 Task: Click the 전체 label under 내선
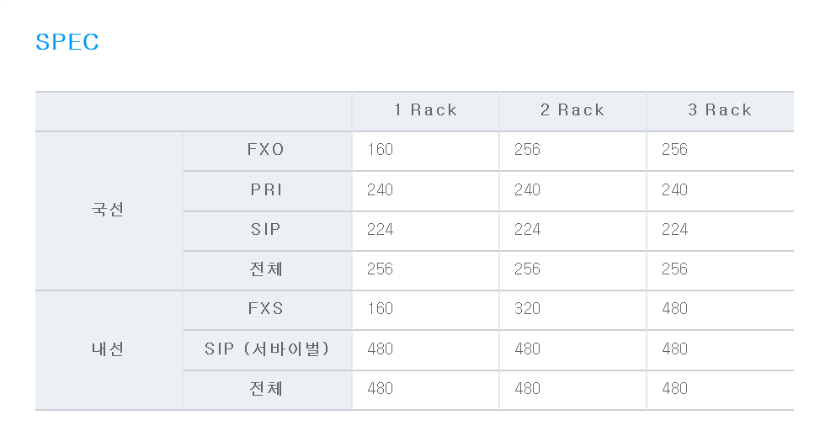266,389
